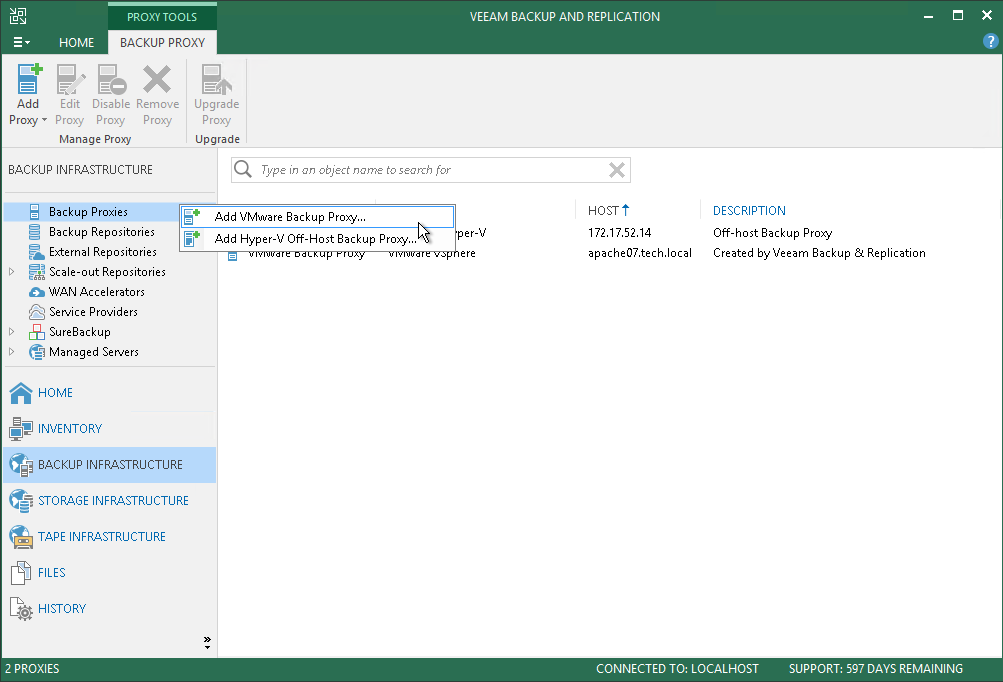Expand the Scale-out Repositories node arrow

click(x=12, y=272)
